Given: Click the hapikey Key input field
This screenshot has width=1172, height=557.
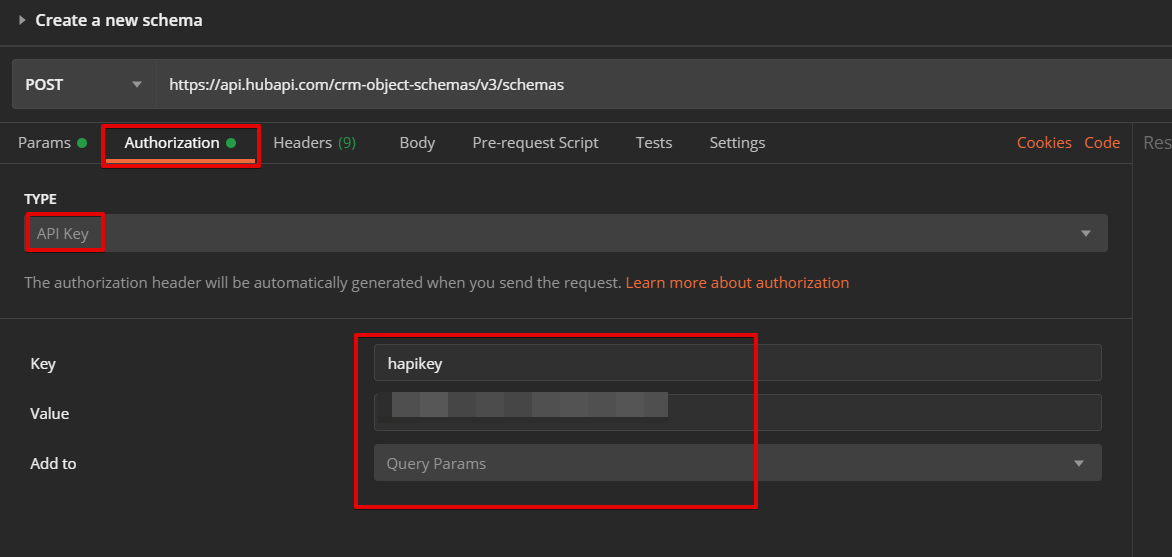Looking at the screenshot, I should pos(737,363).
